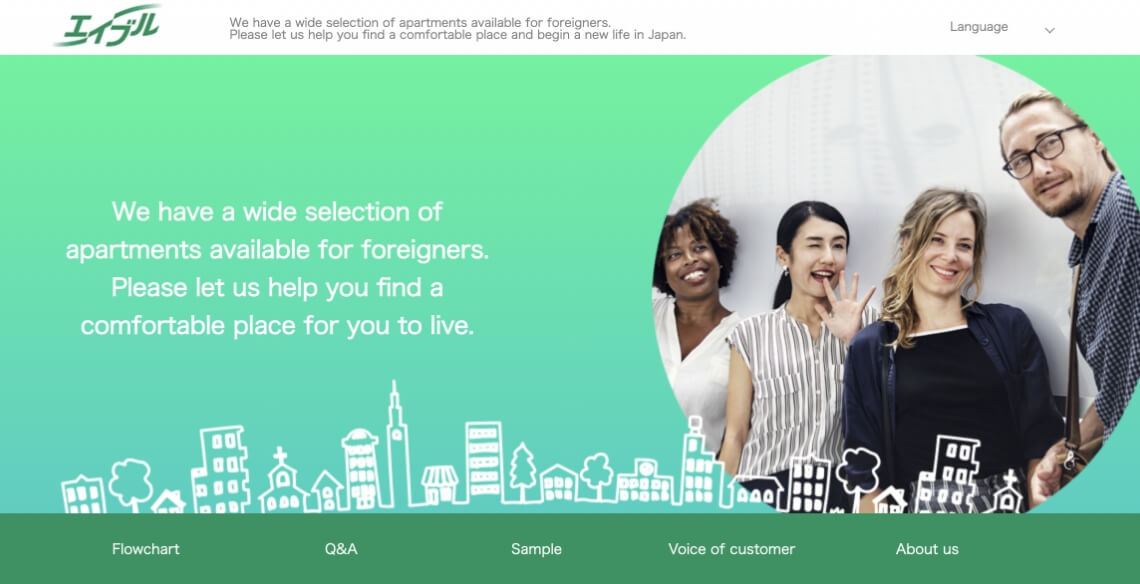Screen dimensions: 1140x584
Task: Select the Sample navigation link
Action: point(537,549)
